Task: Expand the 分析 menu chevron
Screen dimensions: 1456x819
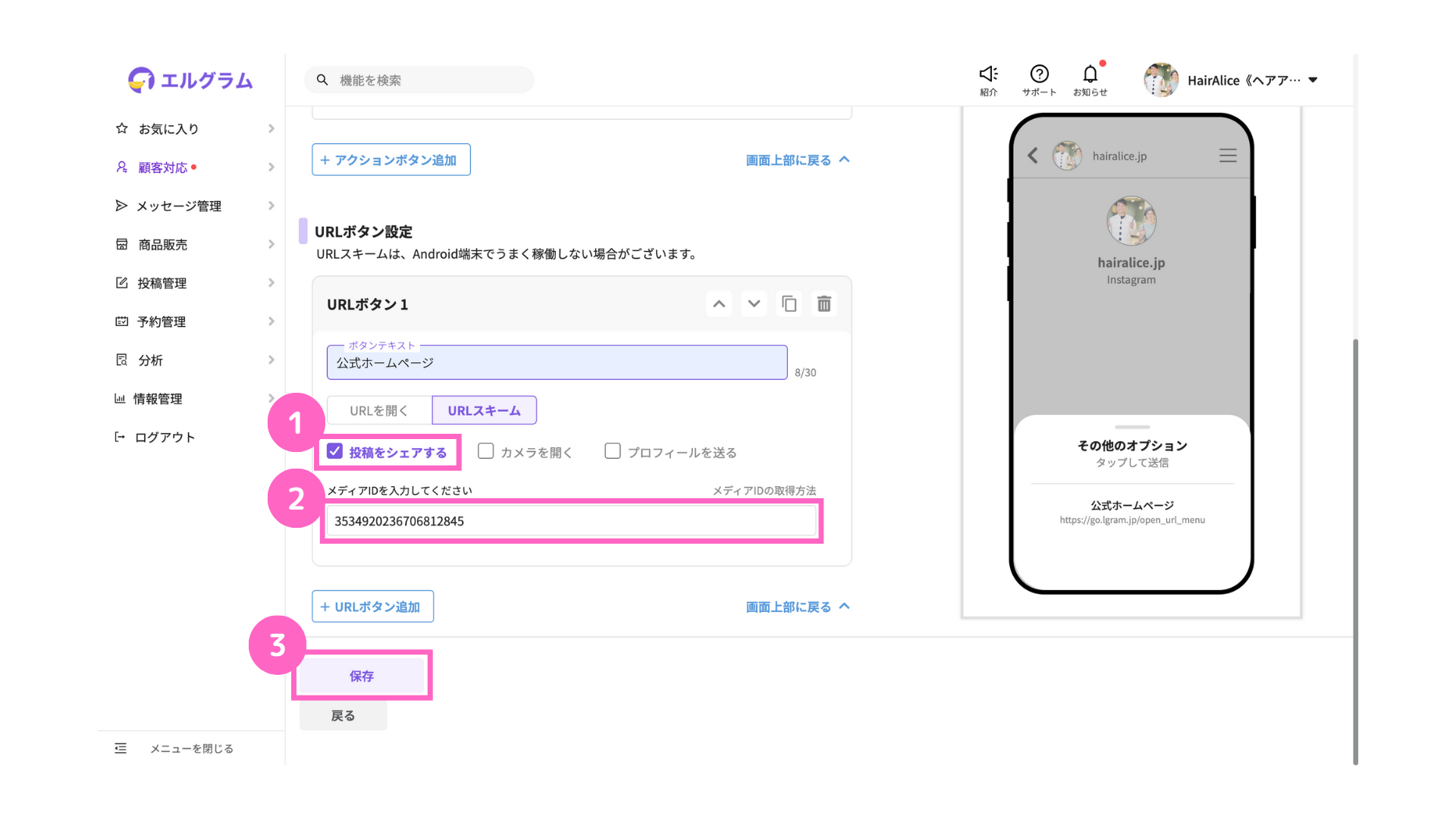Action: click(x=271, y=360)
